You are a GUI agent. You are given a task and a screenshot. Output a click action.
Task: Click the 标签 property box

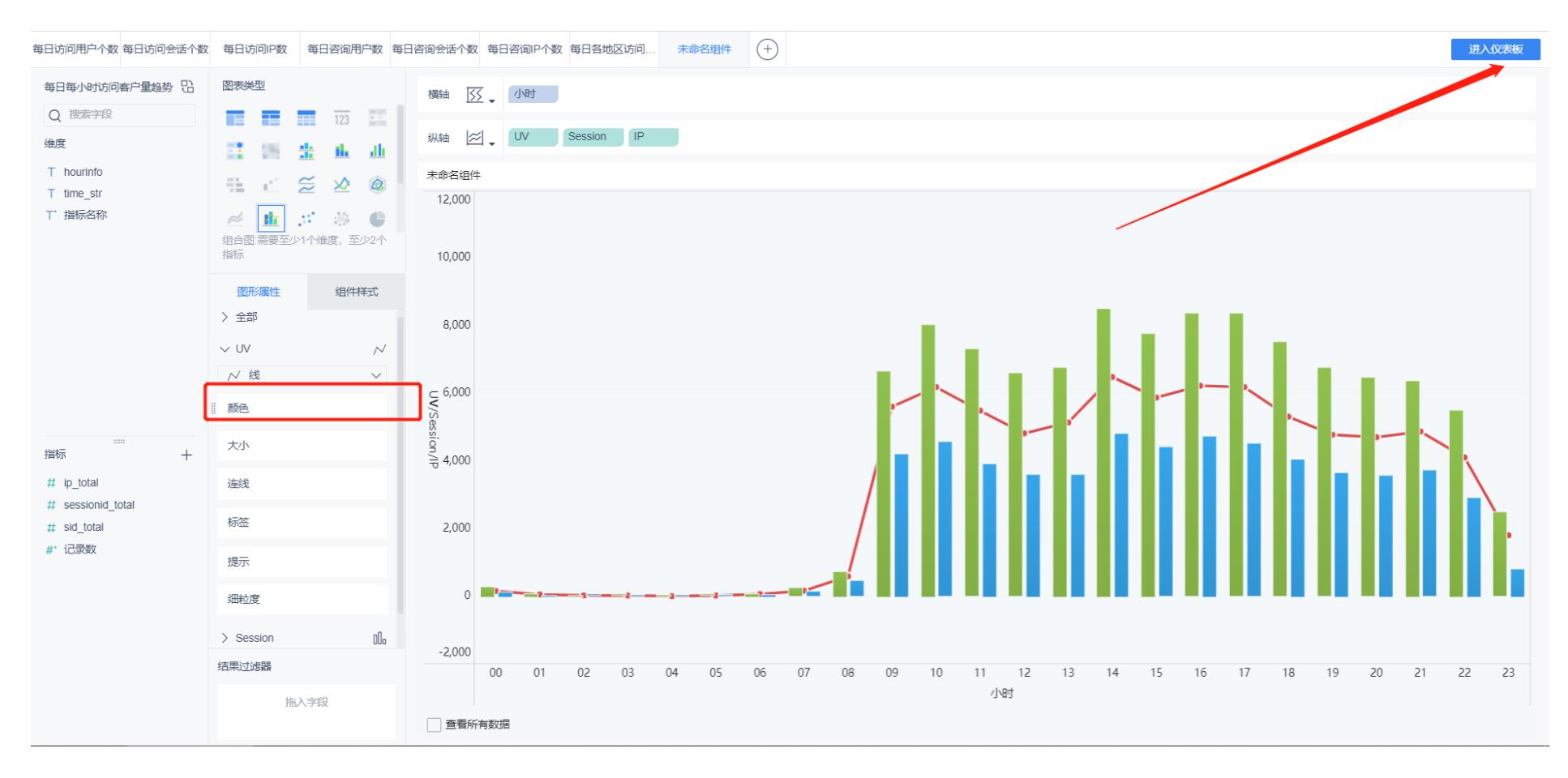pos(302,523)
